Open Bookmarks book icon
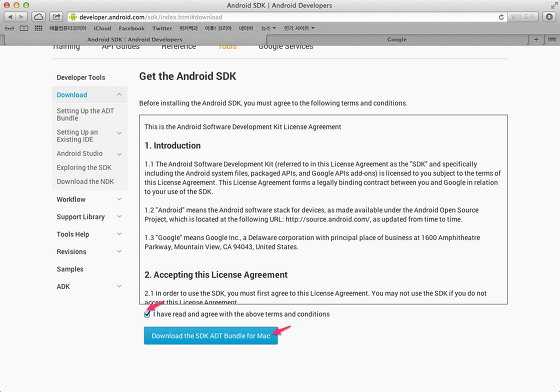The image size is (560, 392). 24,28
